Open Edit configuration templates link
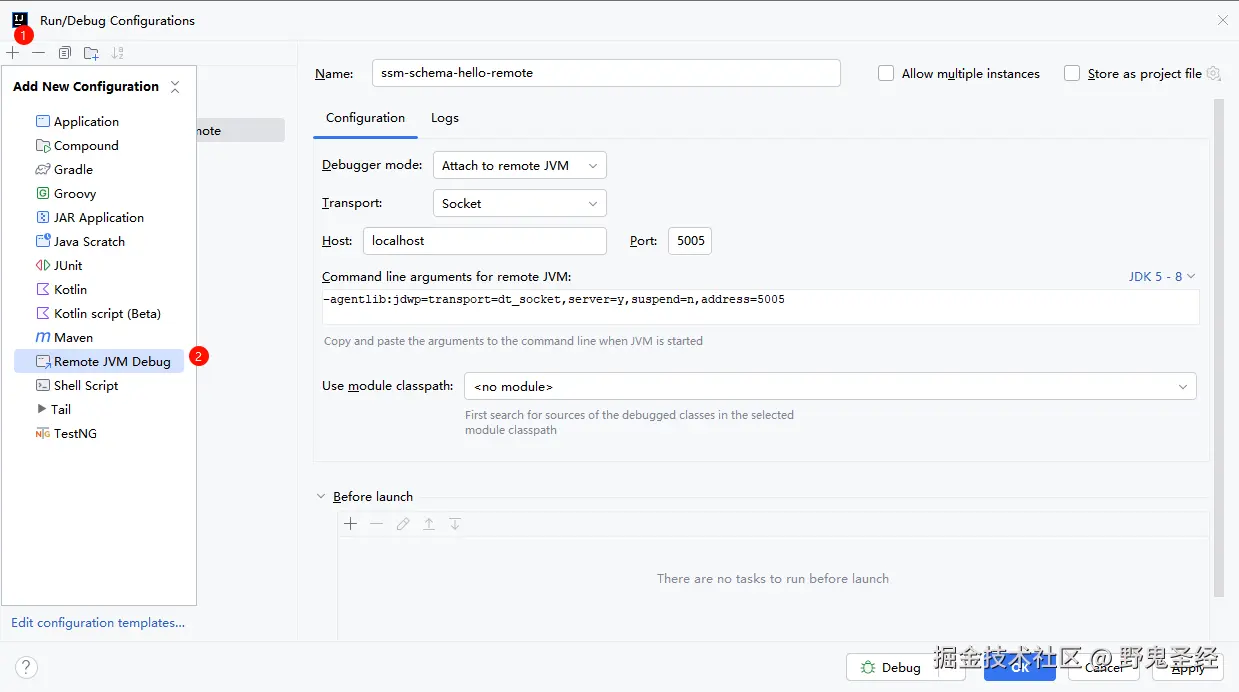 98,623
